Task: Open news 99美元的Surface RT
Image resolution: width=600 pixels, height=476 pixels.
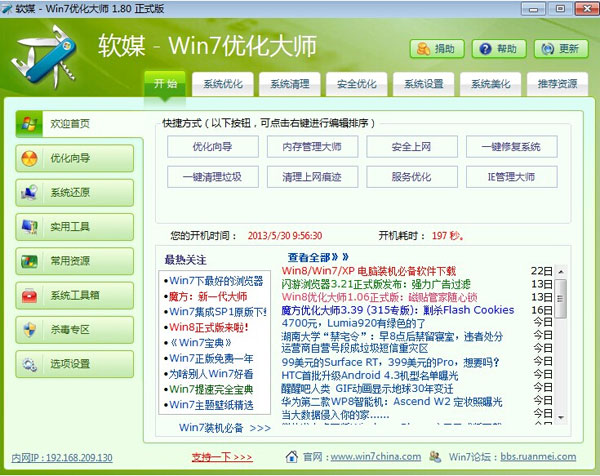Action: [x=391, y=362]
